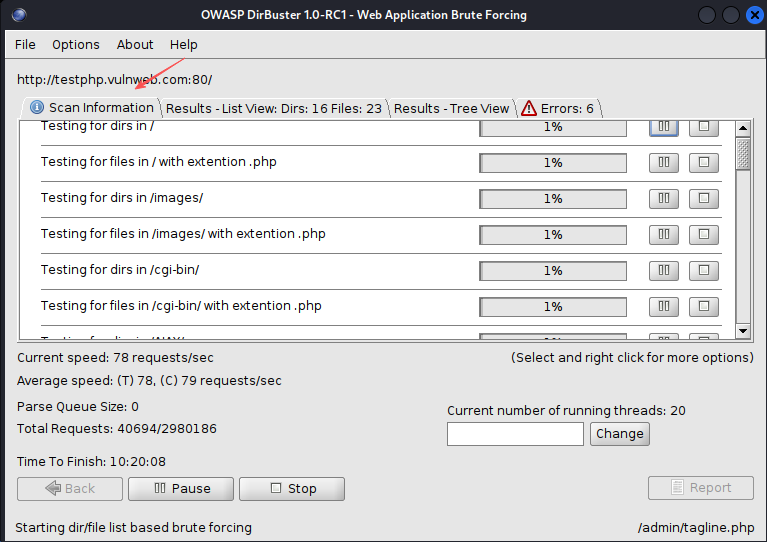This screenshot has height=542, width=767.
Task: Pause the dirs in /cgi-bin/ scan
Action: (663, 271)
